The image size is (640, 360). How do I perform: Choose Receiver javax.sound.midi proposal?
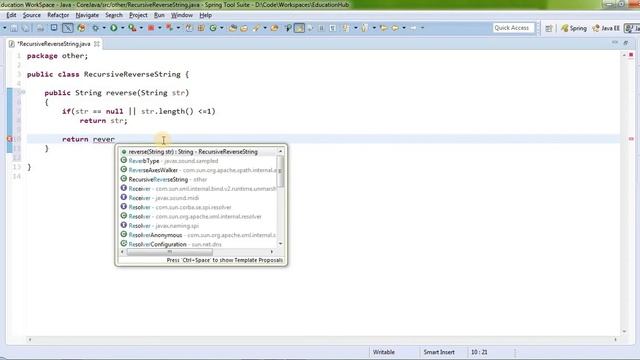pos(198,198)
